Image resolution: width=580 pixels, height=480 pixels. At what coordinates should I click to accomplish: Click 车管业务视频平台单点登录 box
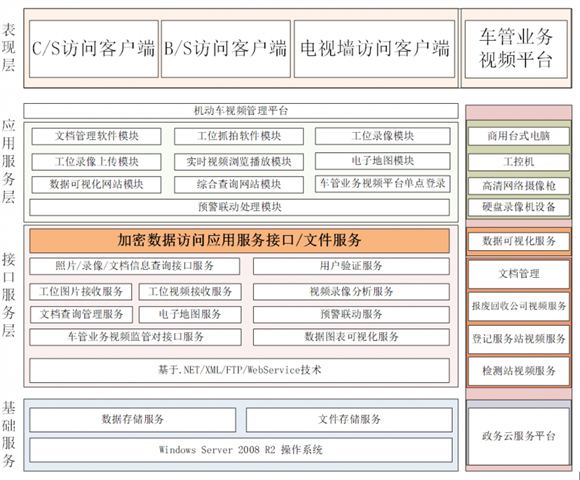tap(382, 184)
